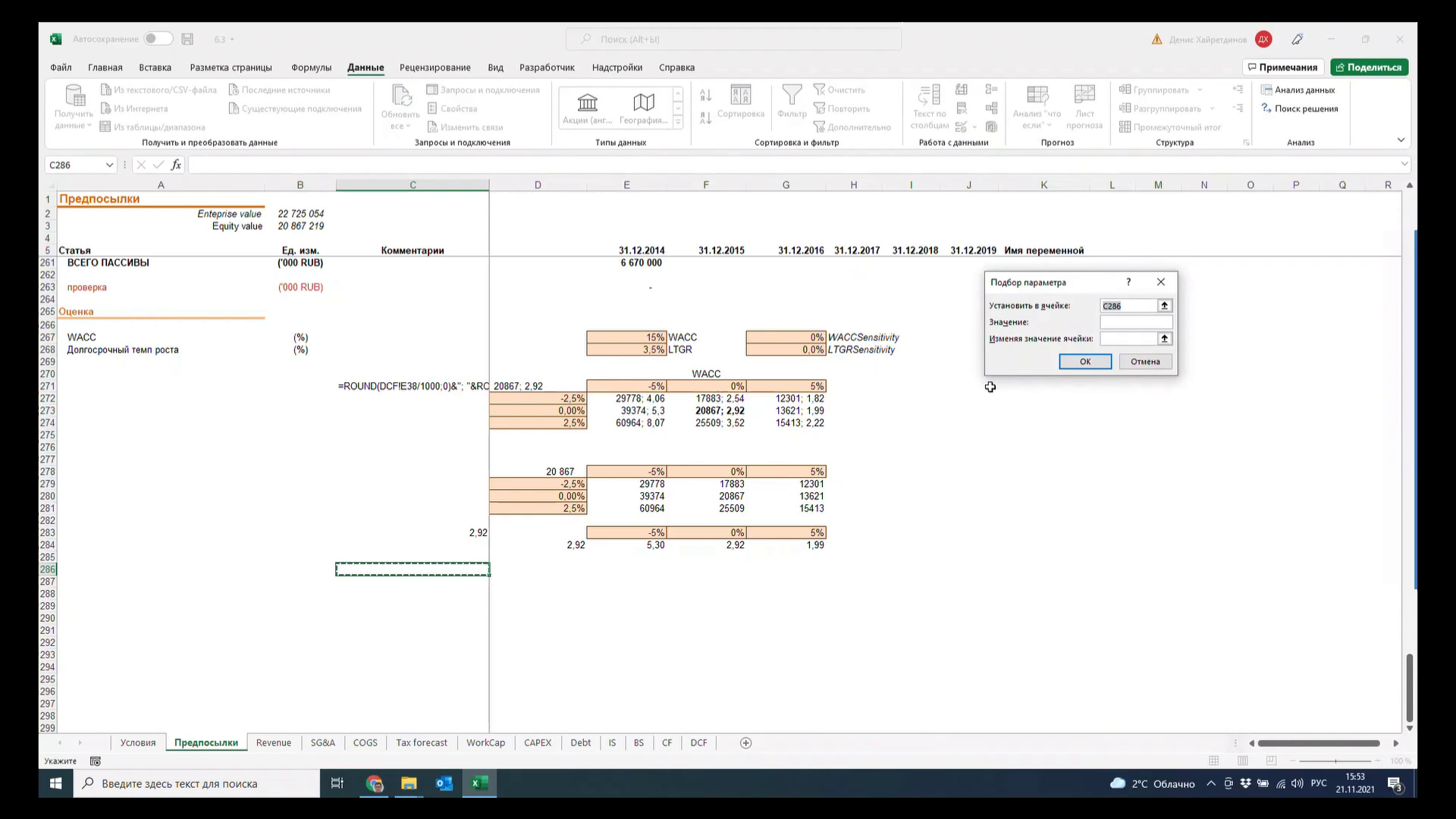Open File Explorer from the taskbar
Screen dimensions: 1456x819
point(409,783)
